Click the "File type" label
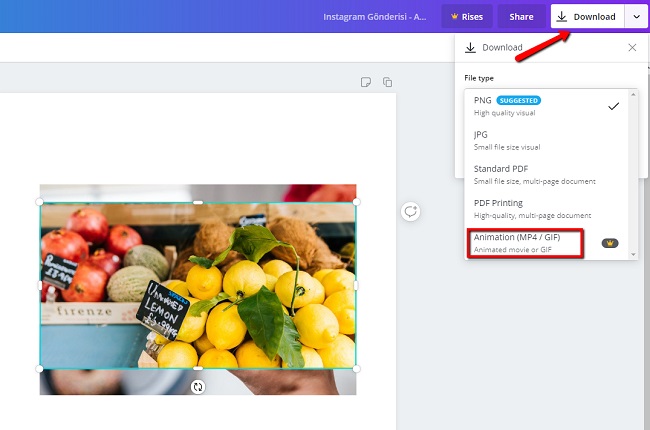The image size is (650, 430). [x=479, y=78]
